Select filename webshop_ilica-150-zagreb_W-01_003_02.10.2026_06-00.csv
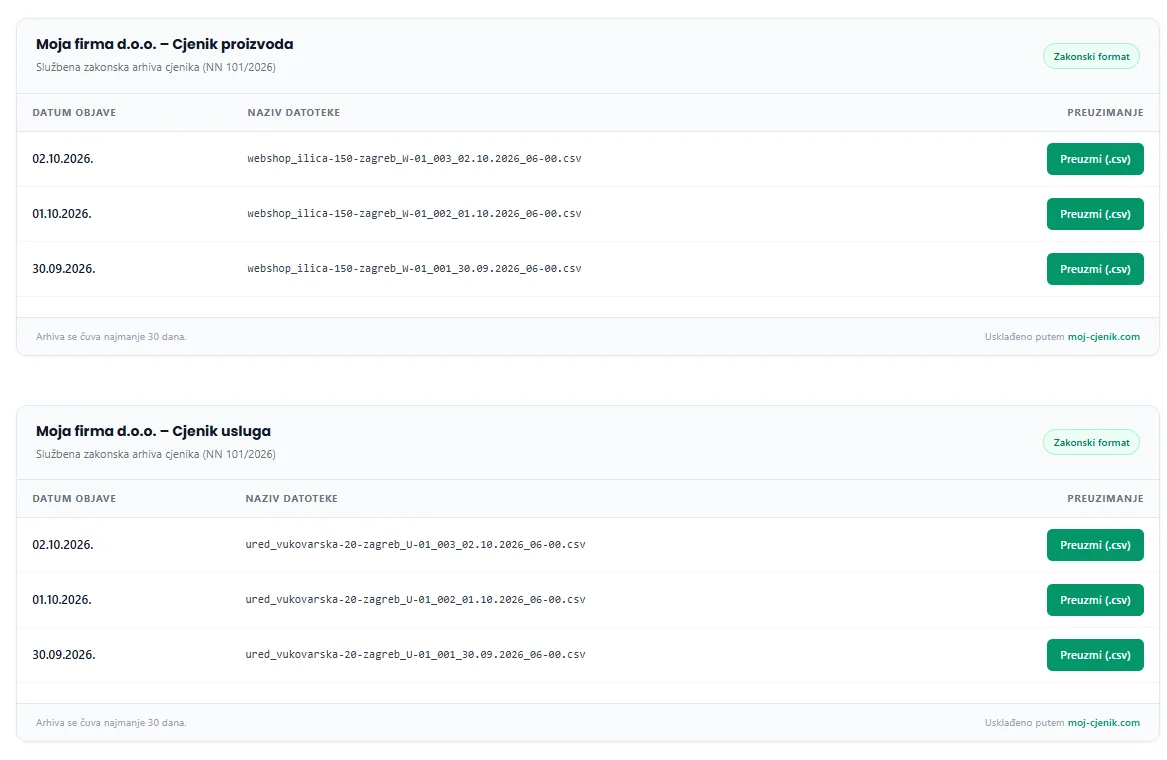Image resolution: width=1167 pixels, height=760 pixels. click(x=415, y=159)
